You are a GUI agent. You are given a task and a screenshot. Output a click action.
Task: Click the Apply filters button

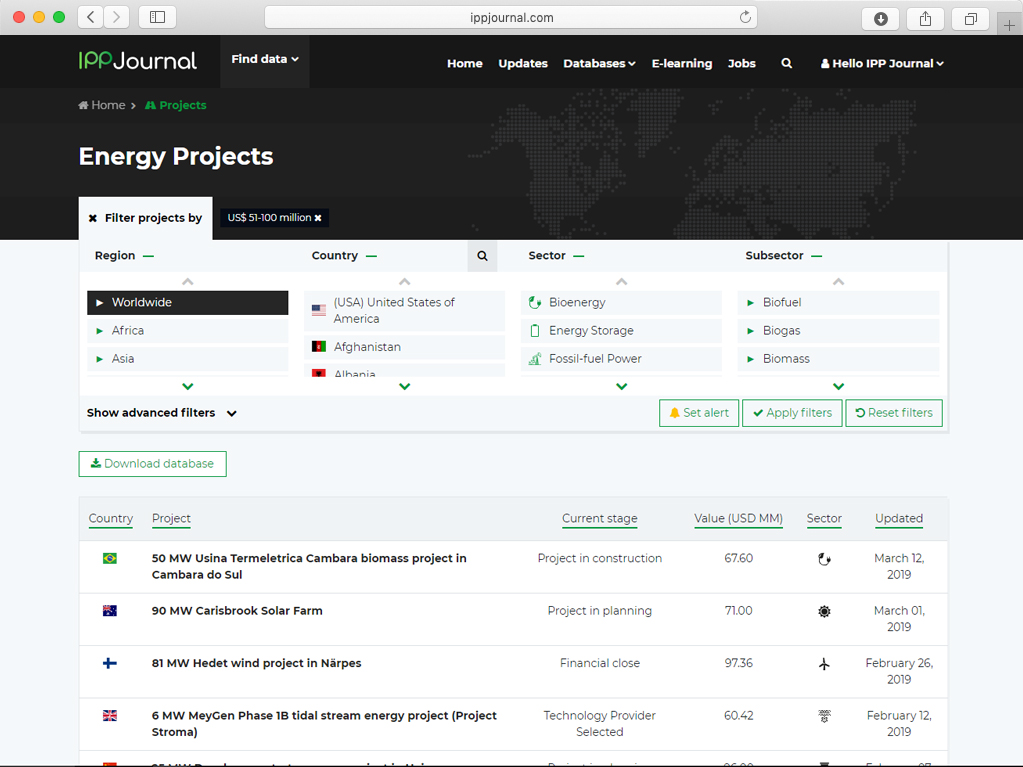[x=792, y=413]
